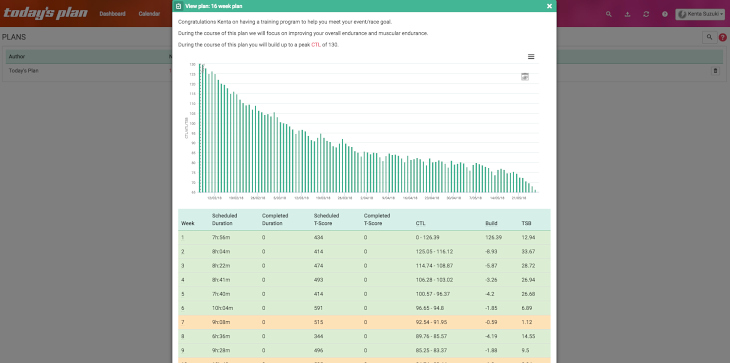This screenshot has width=730, height=363.
Task: Open the header help question icon
Action: click(665, 14)
